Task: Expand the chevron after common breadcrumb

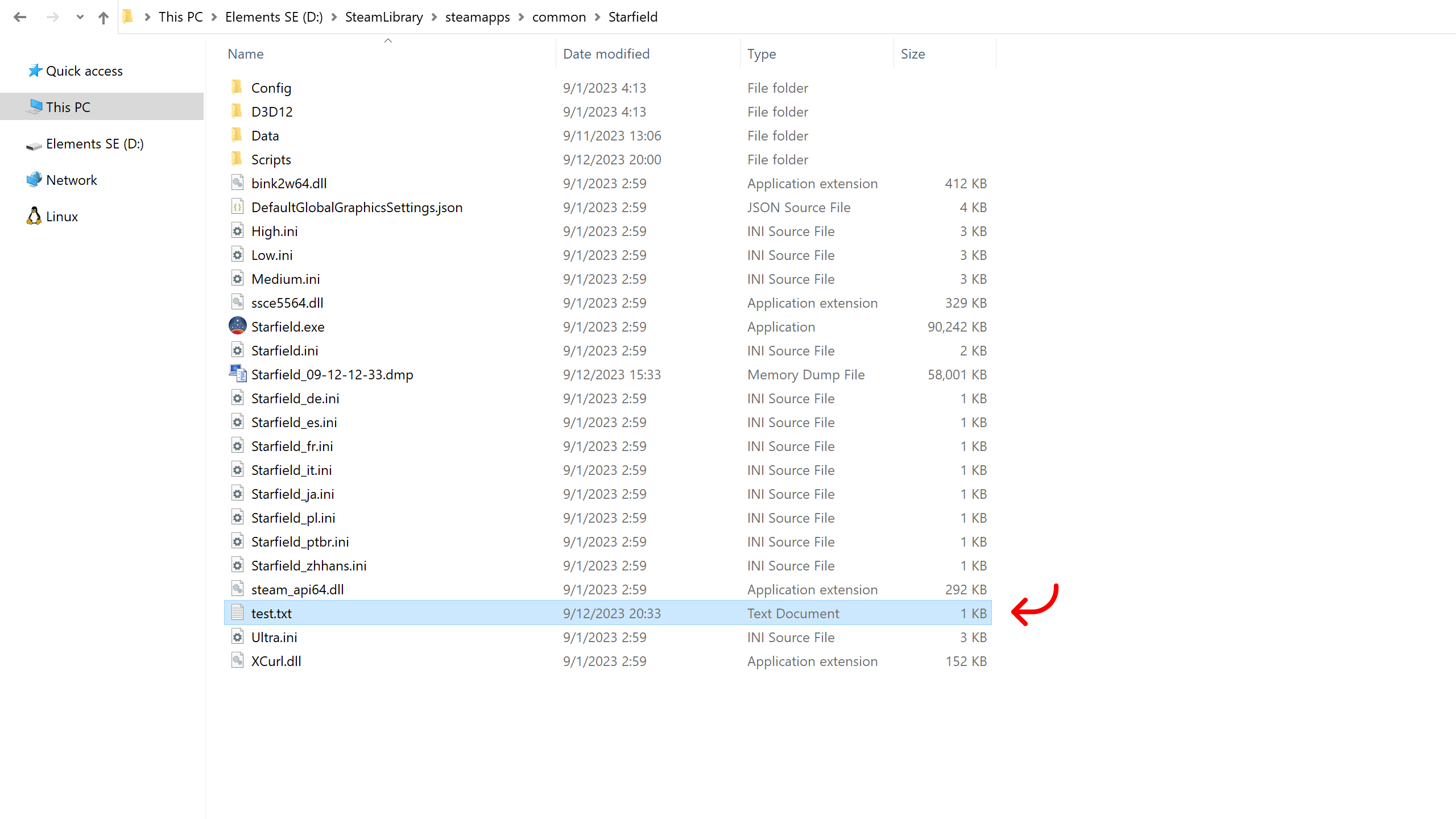Action: (x=597, y=17)
